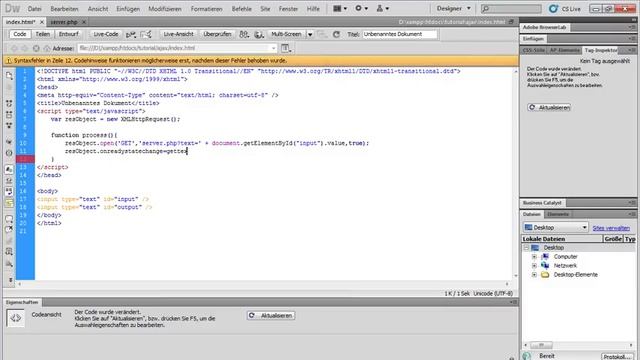640x360 pixels.
Task: Switch to the CSS-Stile panel tab
Action: click(x=533, y=50)
